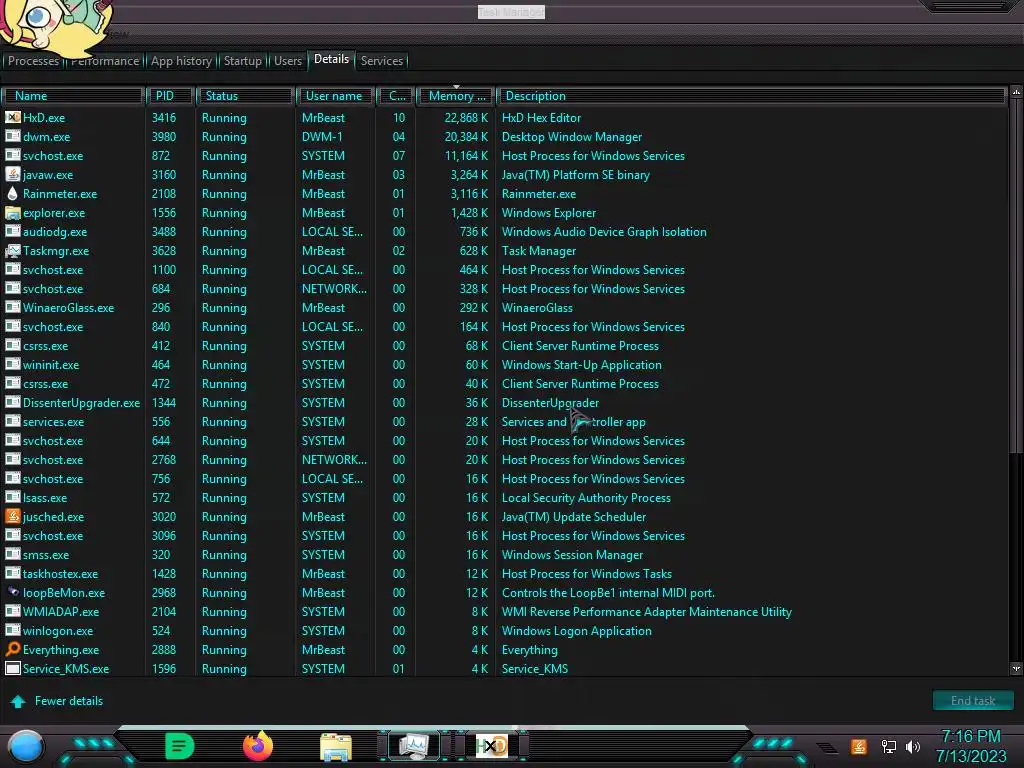Viewport: 1024px width, 768px height.
Task: Switch to Task Manager taskbar button
Action: (x=414, y=746)
